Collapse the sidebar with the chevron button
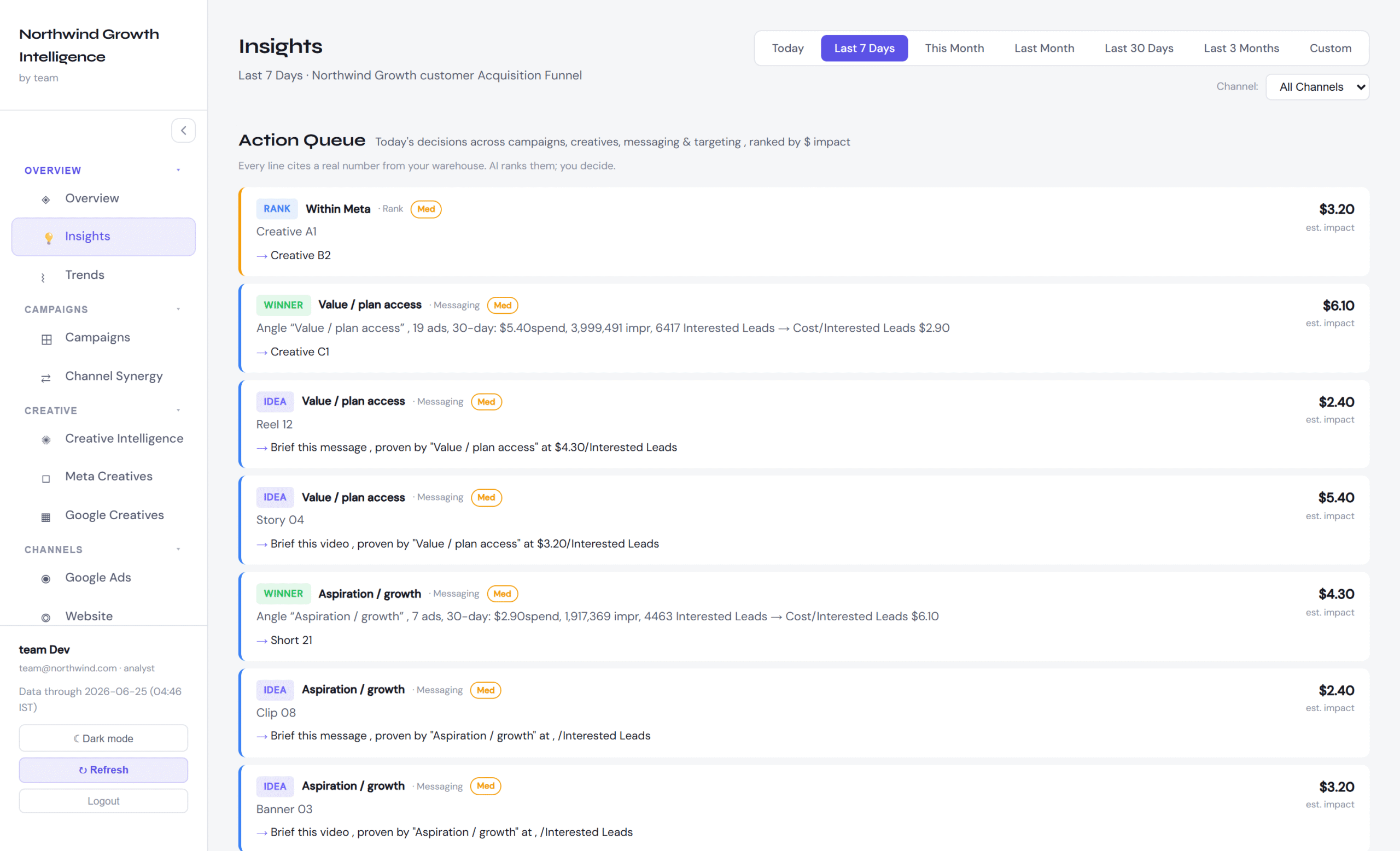1400x851 pixels. click(x=184, y=131)
